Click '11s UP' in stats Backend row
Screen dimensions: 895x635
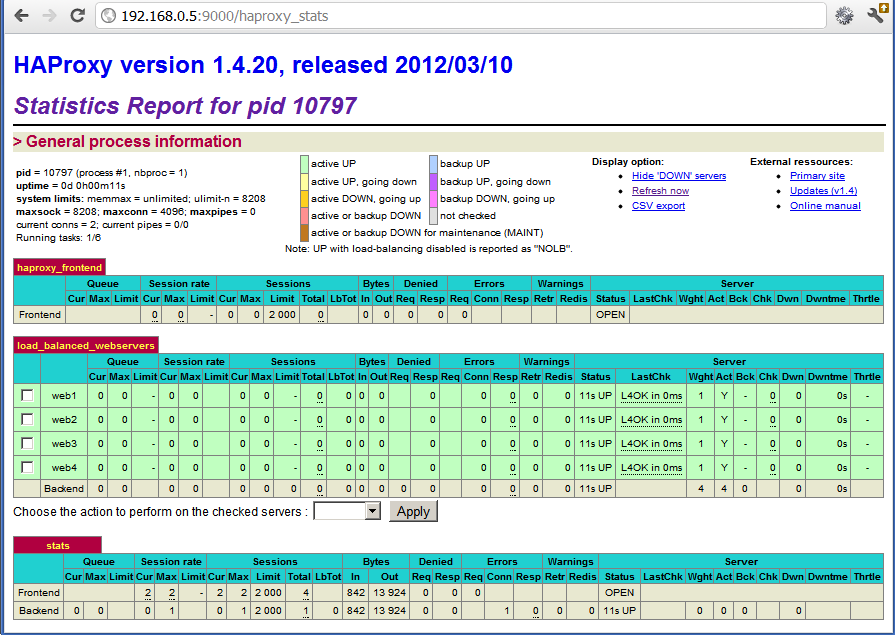(619, 610)
